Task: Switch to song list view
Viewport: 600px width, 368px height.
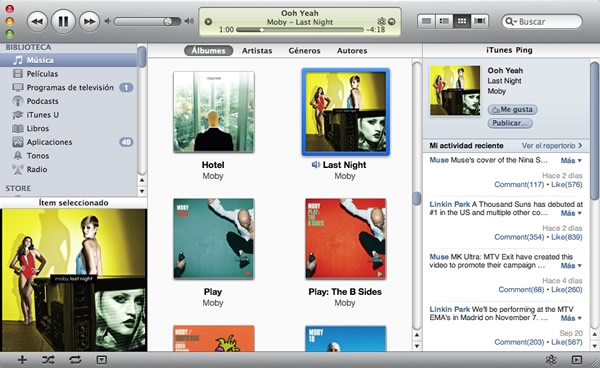Action: click(426, 21)
